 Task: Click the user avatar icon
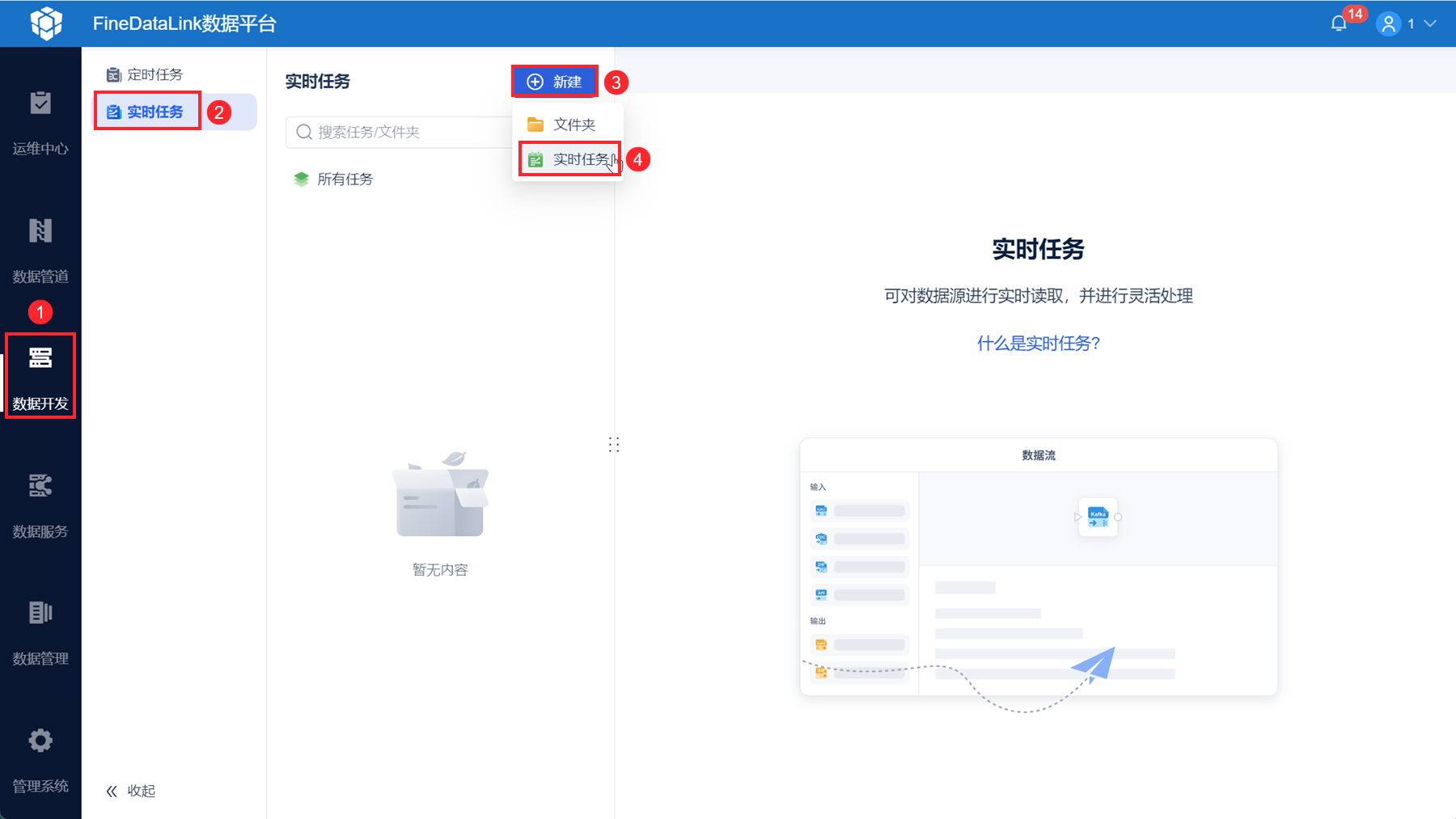[x=1388, y=24]
